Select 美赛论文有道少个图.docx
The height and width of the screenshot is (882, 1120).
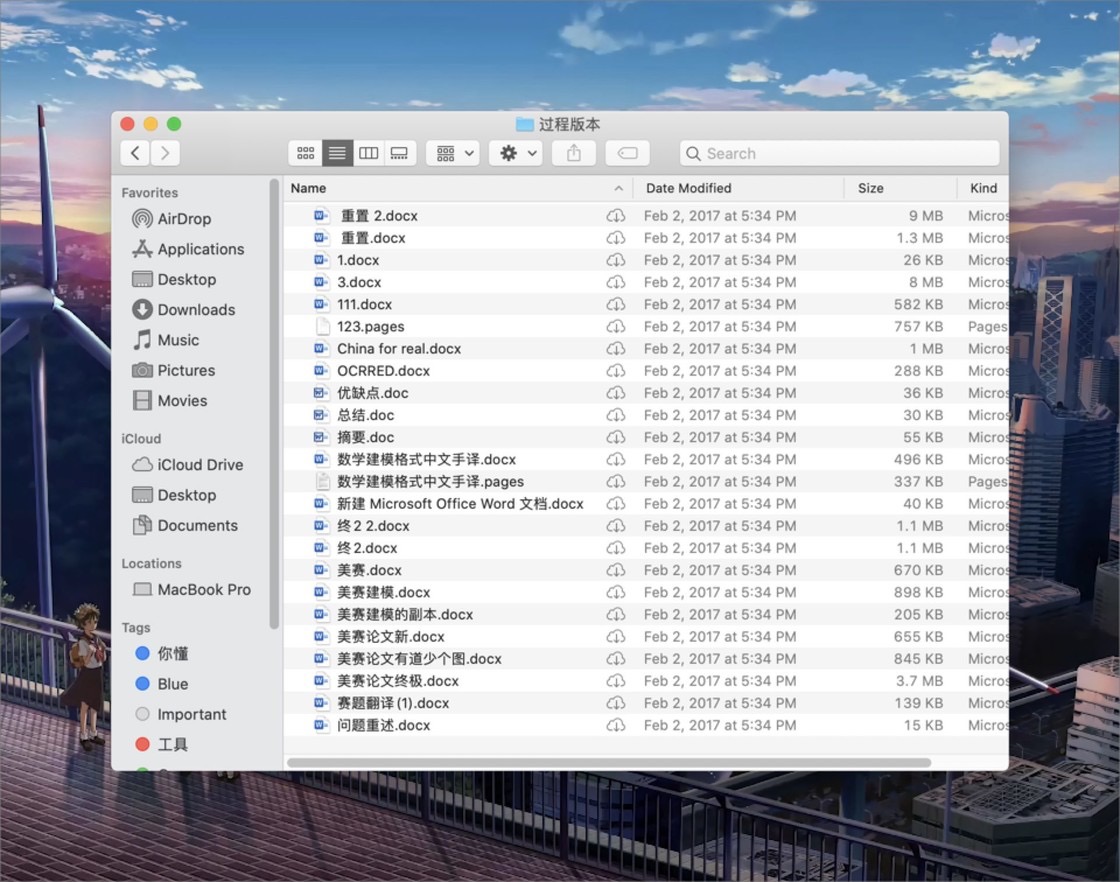tap(646, 658)
